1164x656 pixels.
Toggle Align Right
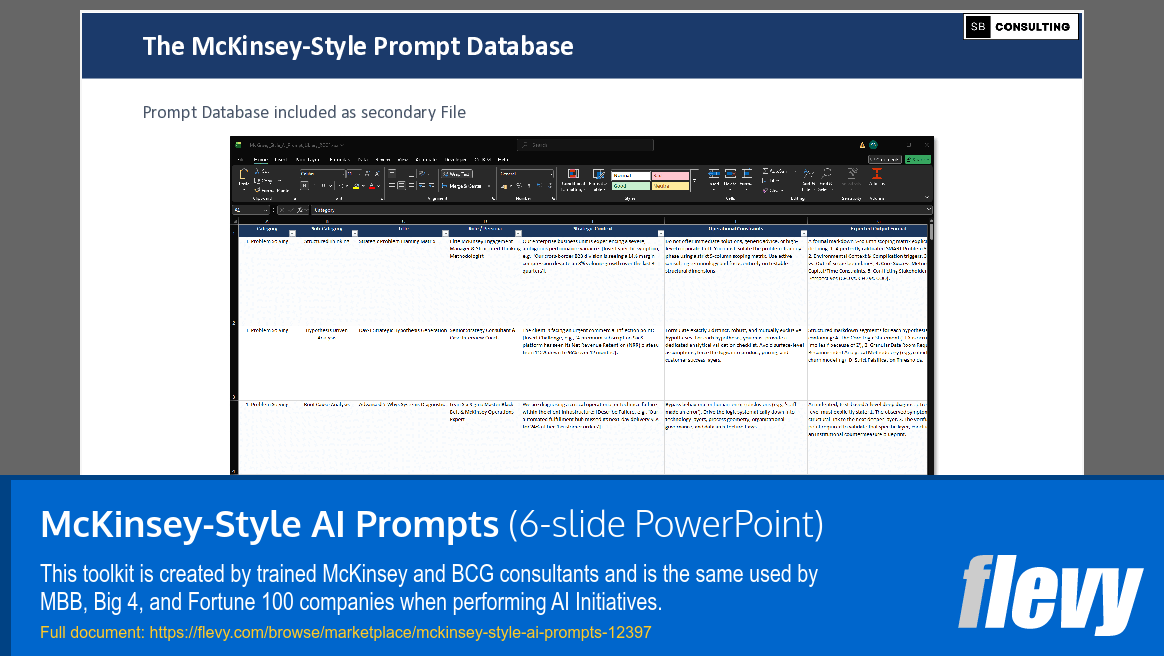coord(411,186)
